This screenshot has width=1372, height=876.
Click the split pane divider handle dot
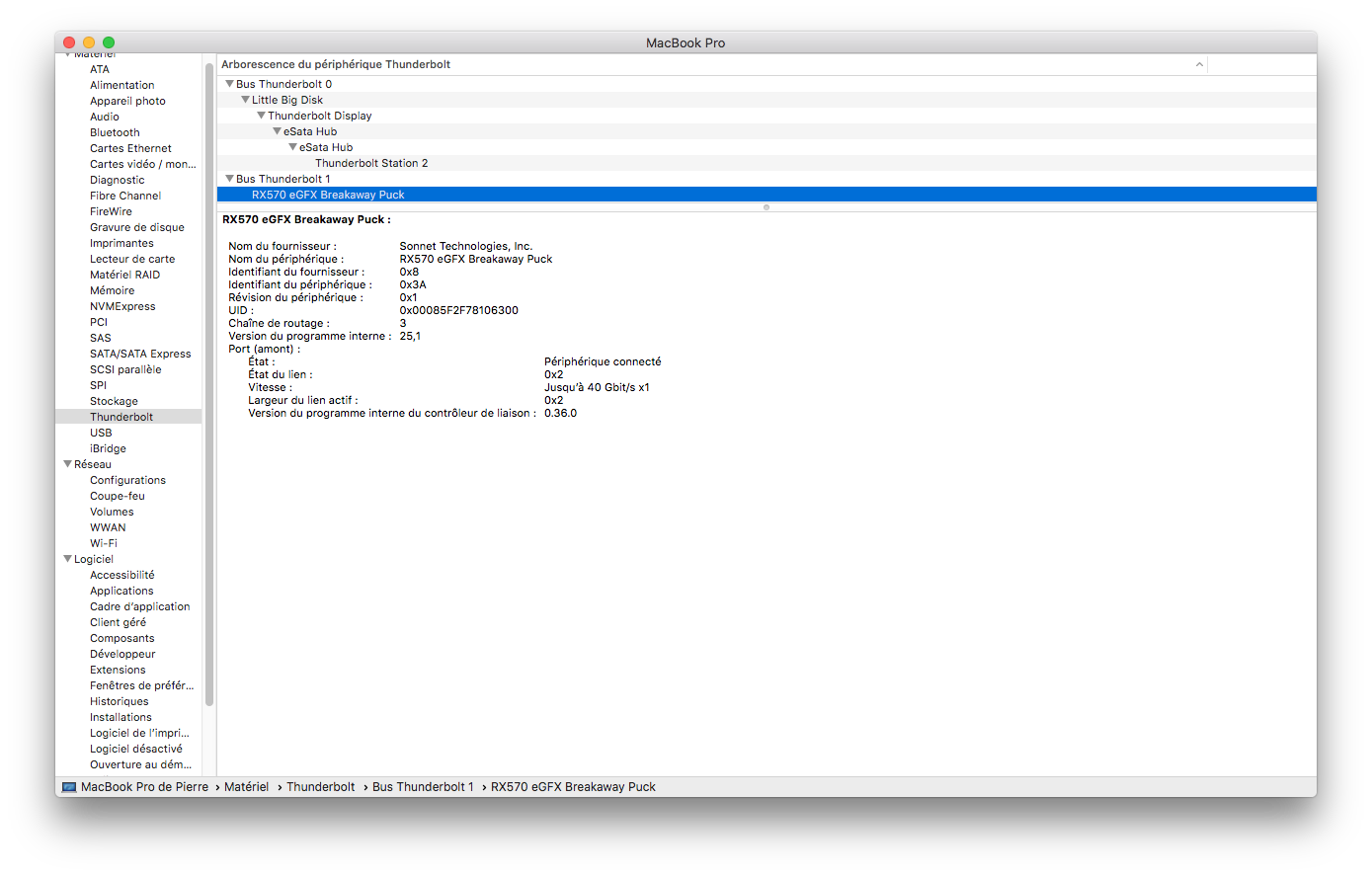(767, 207)
